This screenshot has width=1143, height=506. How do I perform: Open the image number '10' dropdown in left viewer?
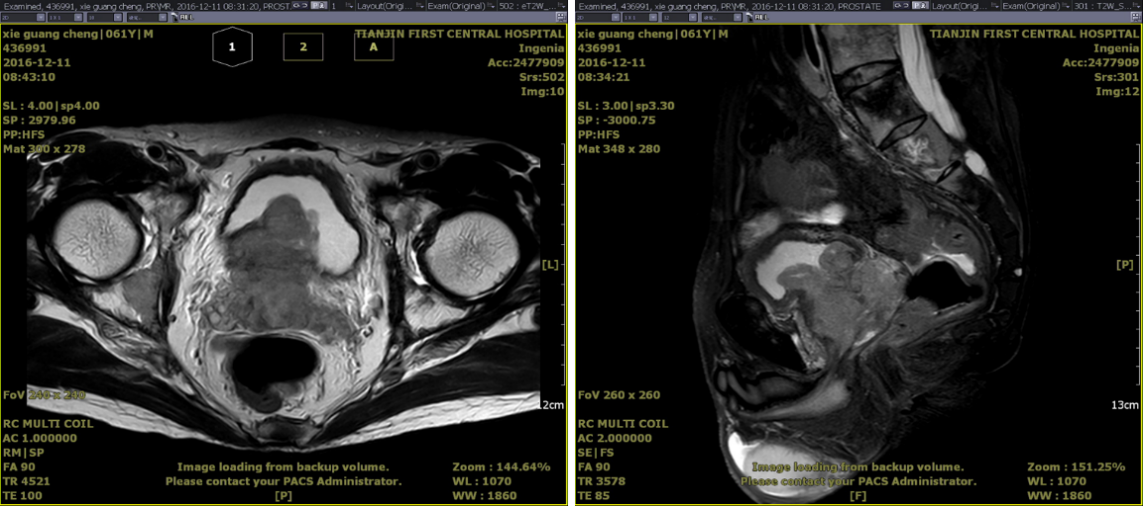[x=104, y=17]
